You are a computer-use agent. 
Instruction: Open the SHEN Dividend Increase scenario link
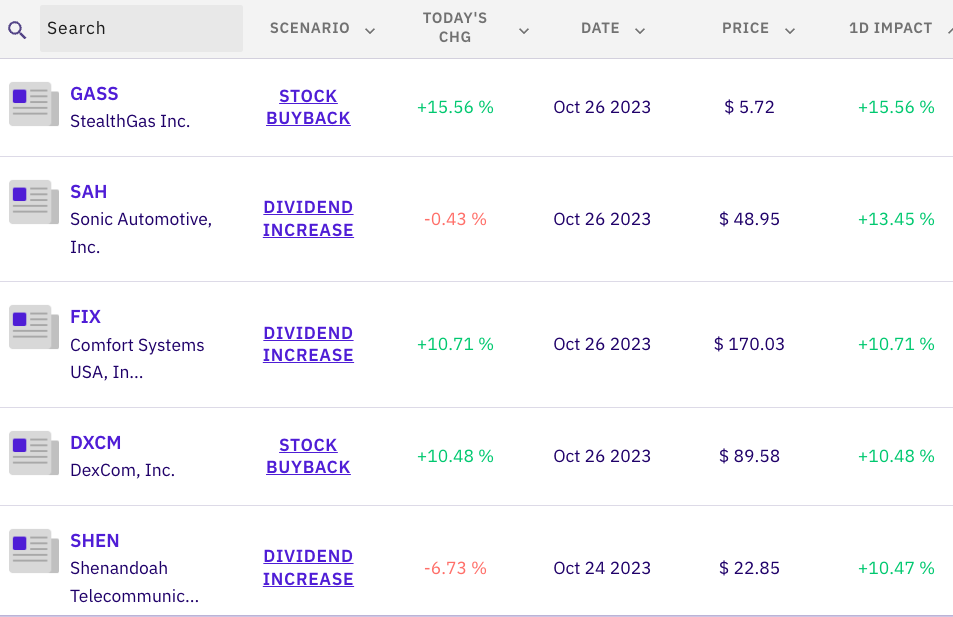[308, 568]
